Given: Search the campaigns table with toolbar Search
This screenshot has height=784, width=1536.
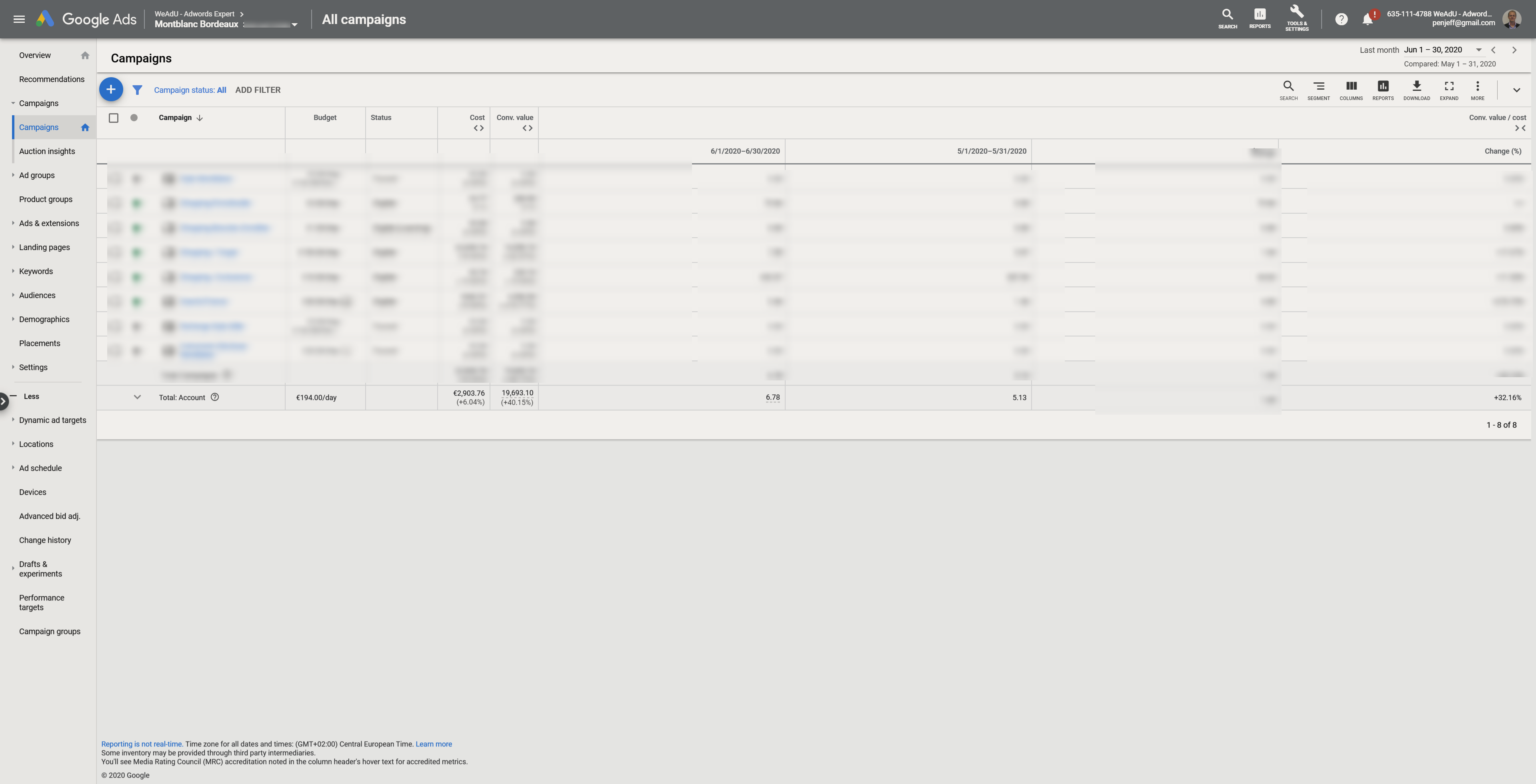Looking at the screenshot, I should pos(1288,90).
